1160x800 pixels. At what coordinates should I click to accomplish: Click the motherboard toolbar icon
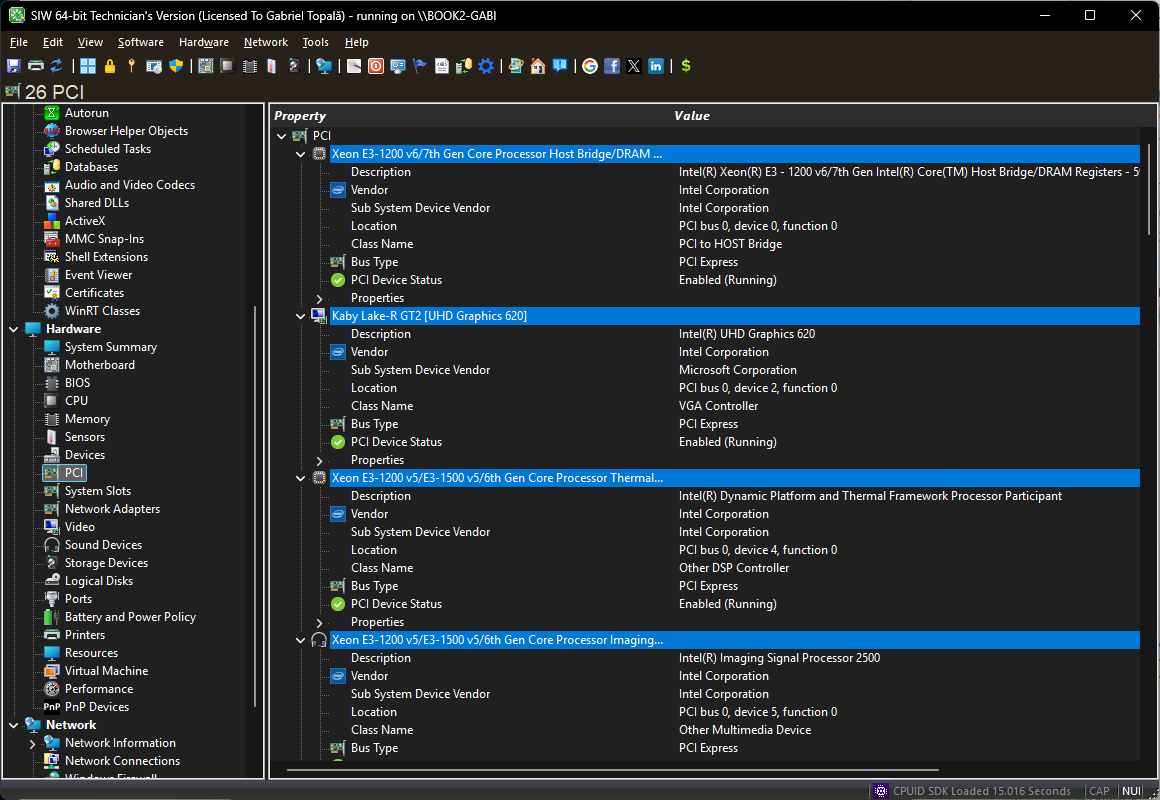click(x=206, y=66)
